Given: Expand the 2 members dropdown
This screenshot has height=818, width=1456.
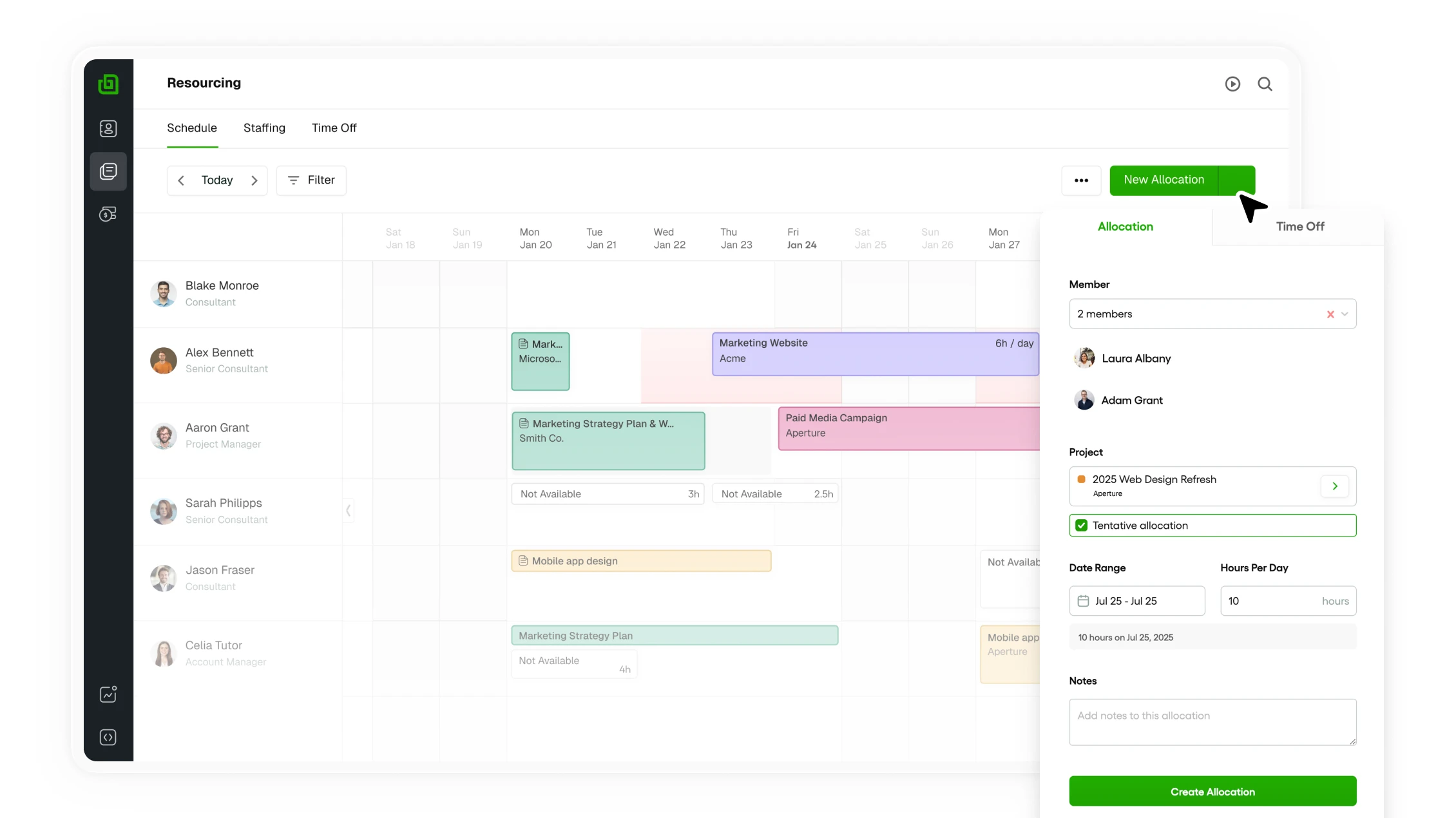Looking at the screenshot, I should [x=1345, y=314].
